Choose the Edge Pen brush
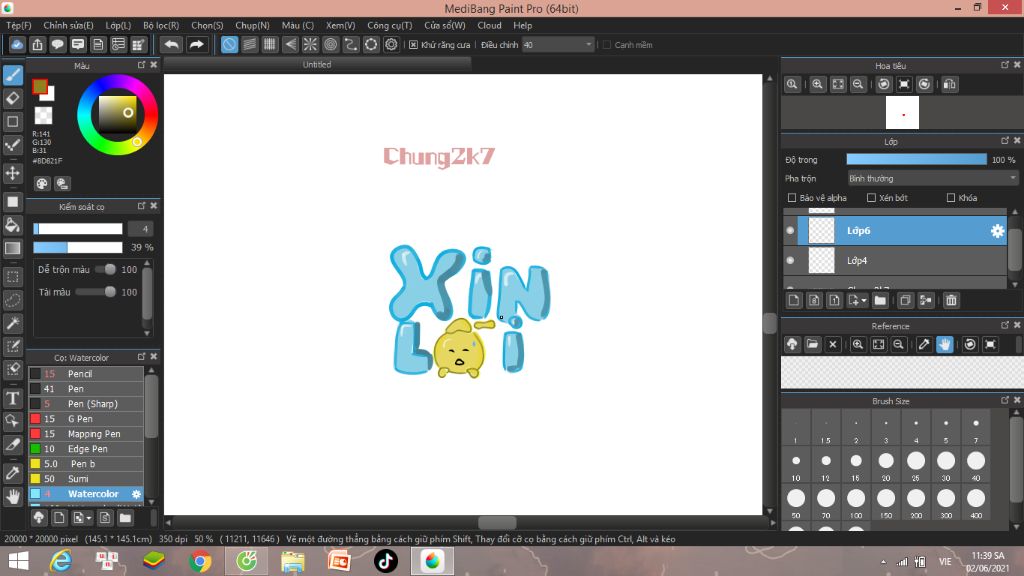 [86, 449]
